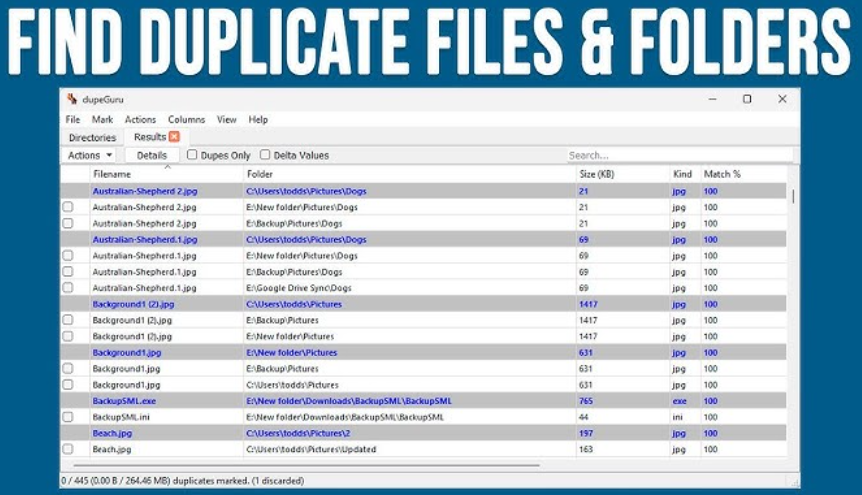Screen dimensions: 862x495
Task: Open the Actions menu in menu bar
Action: point(140,119)
